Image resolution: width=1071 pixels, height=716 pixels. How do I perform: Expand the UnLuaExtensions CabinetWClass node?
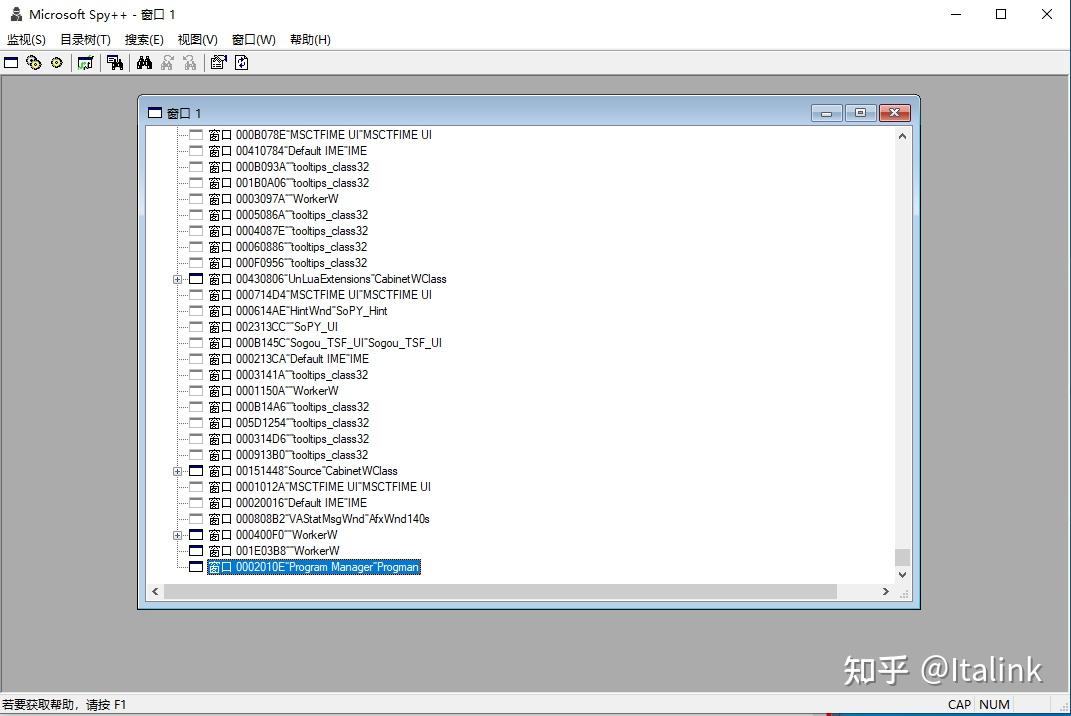(x=178, y=279)
